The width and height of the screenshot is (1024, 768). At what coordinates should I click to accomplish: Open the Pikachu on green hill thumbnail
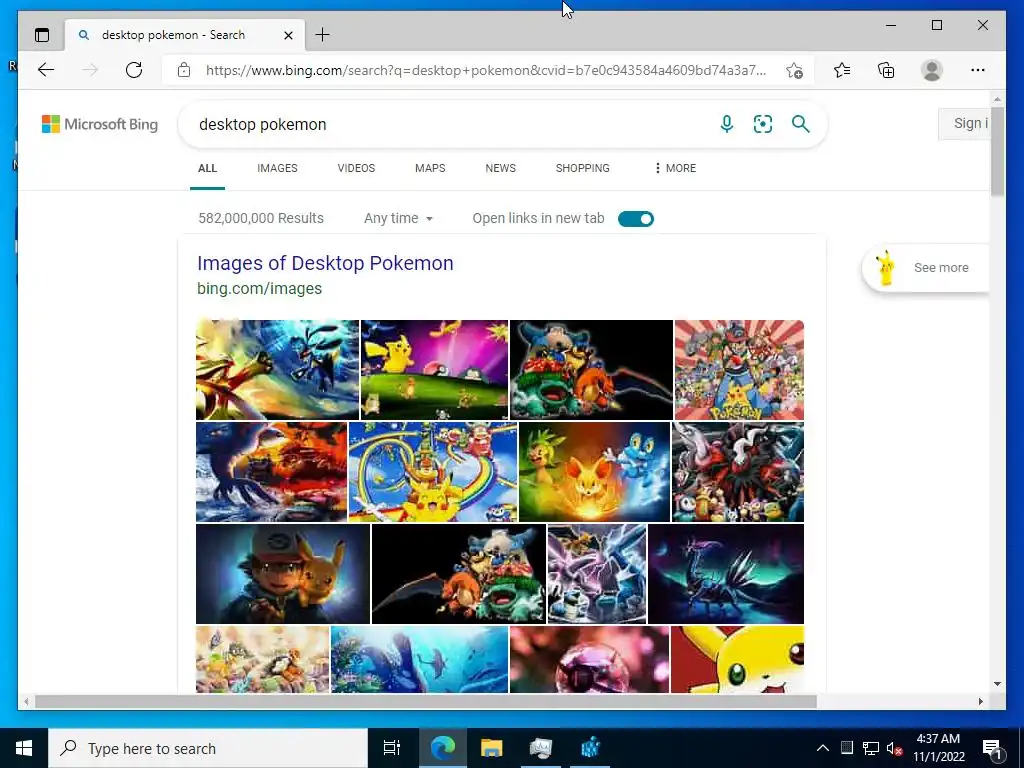pyautogui.click(x=434, y=370)
